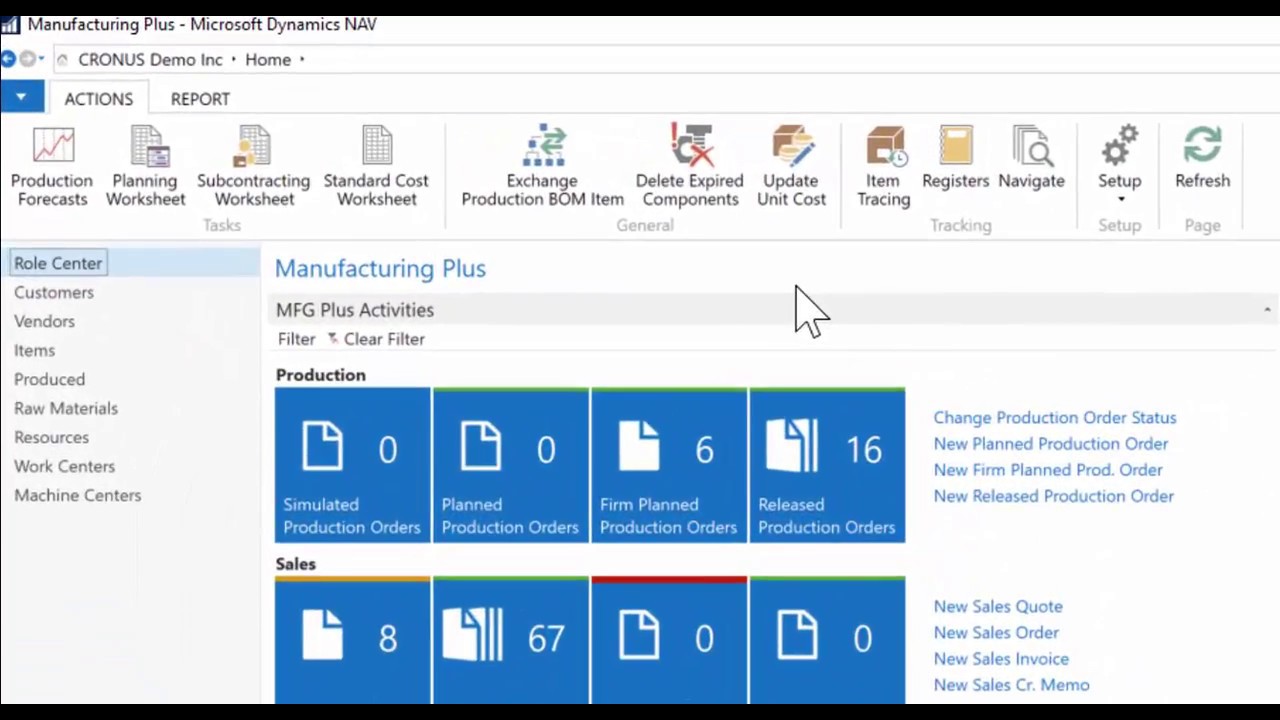Image resolution: width=1280 pixels, height=720 pixels.
Task: Click Clear Filter in Activities
Action: tap(376, 339)
